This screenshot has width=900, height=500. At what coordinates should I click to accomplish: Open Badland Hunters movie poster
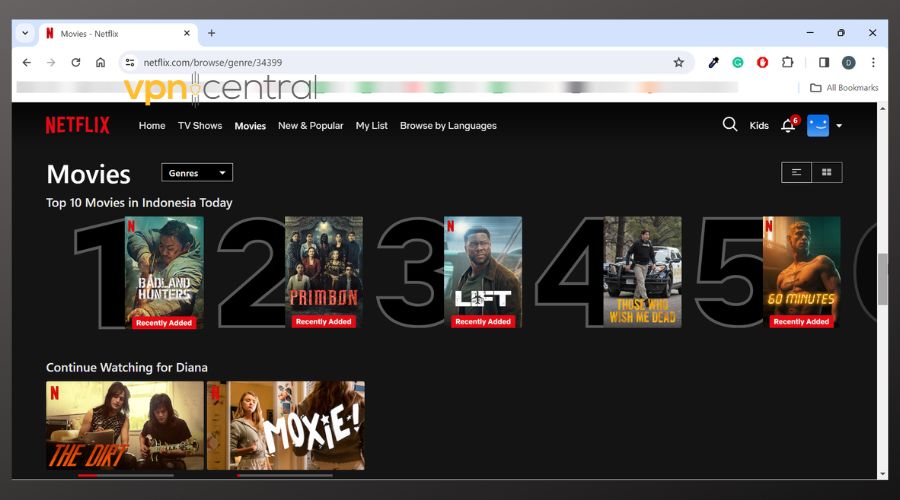click(164, 273)
